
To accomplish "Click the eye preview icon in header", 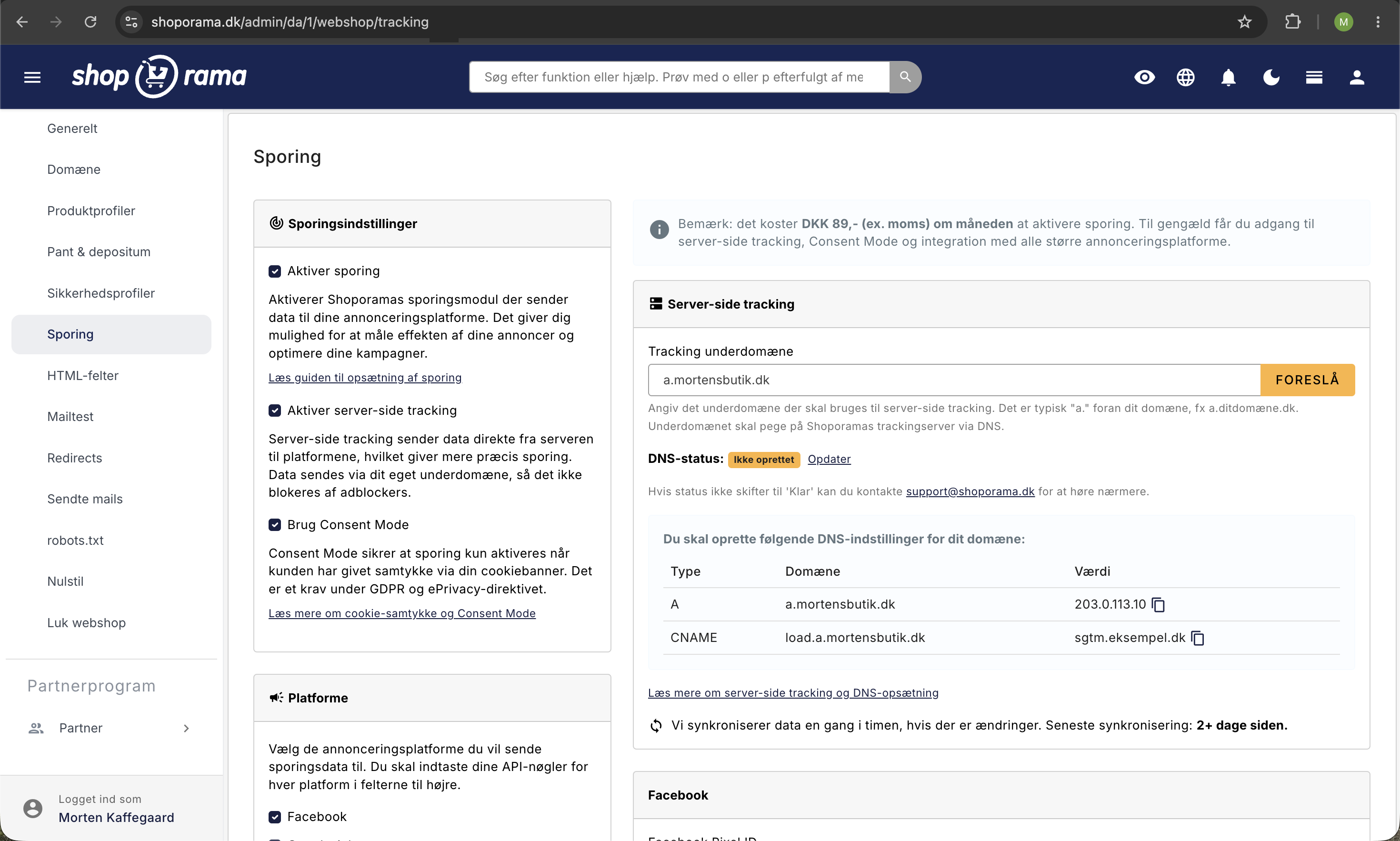I will [x=1144, y=77].
